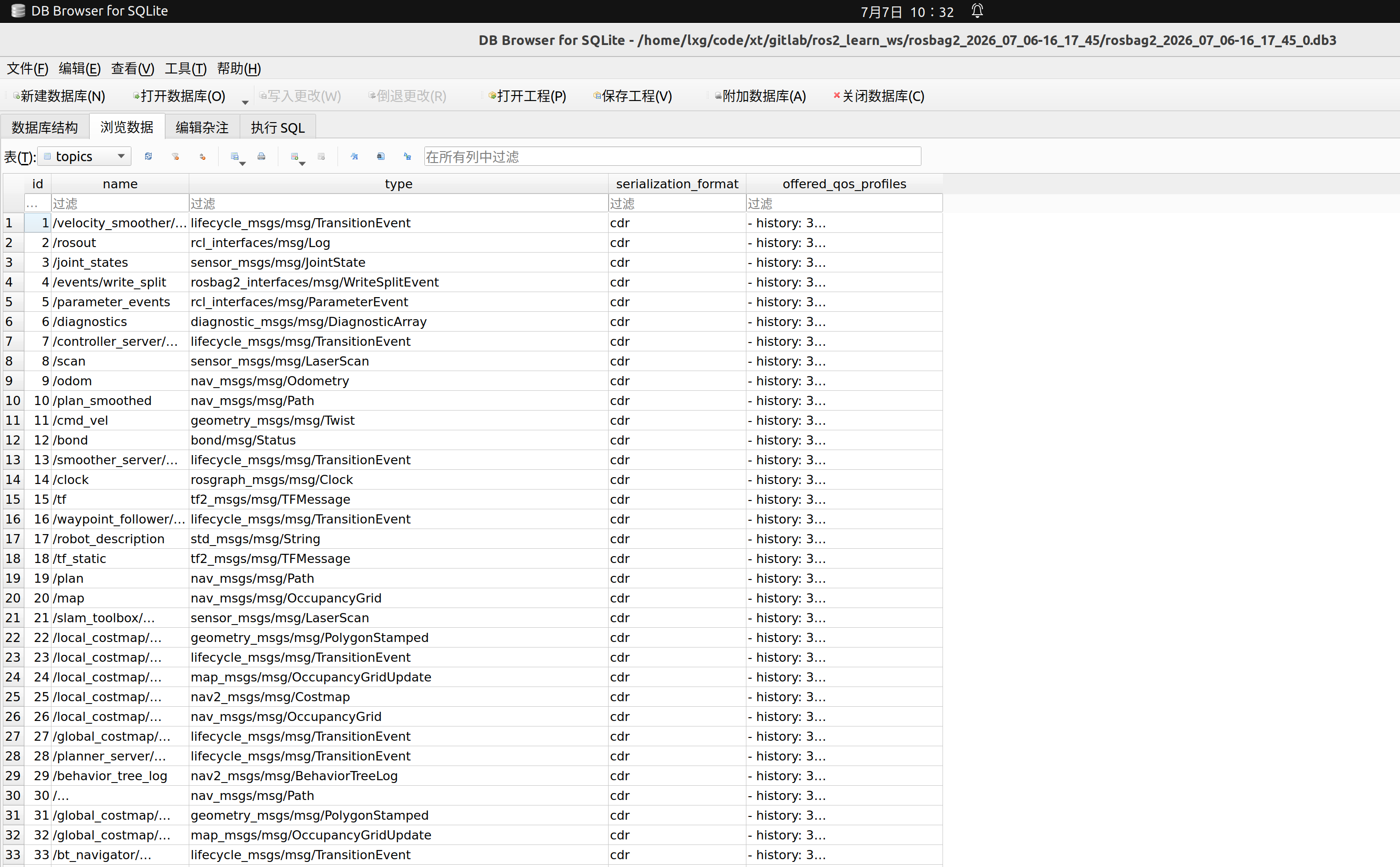Sort by serialization_format column header
Viewport: 1400px width, 867px height.
[677, 184]
